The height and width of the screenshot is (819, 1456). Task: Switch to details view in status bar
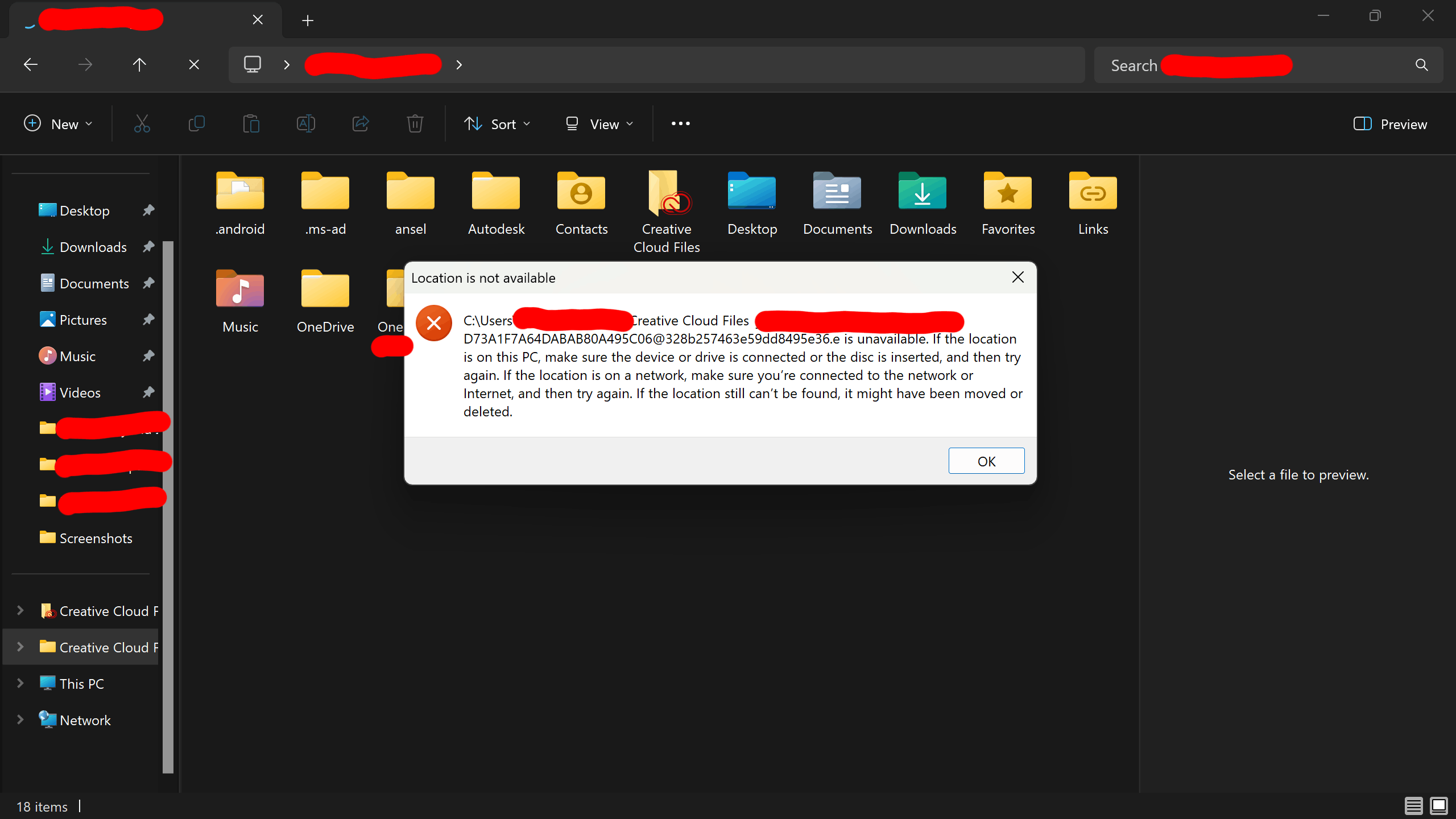tap(1413, 805)
